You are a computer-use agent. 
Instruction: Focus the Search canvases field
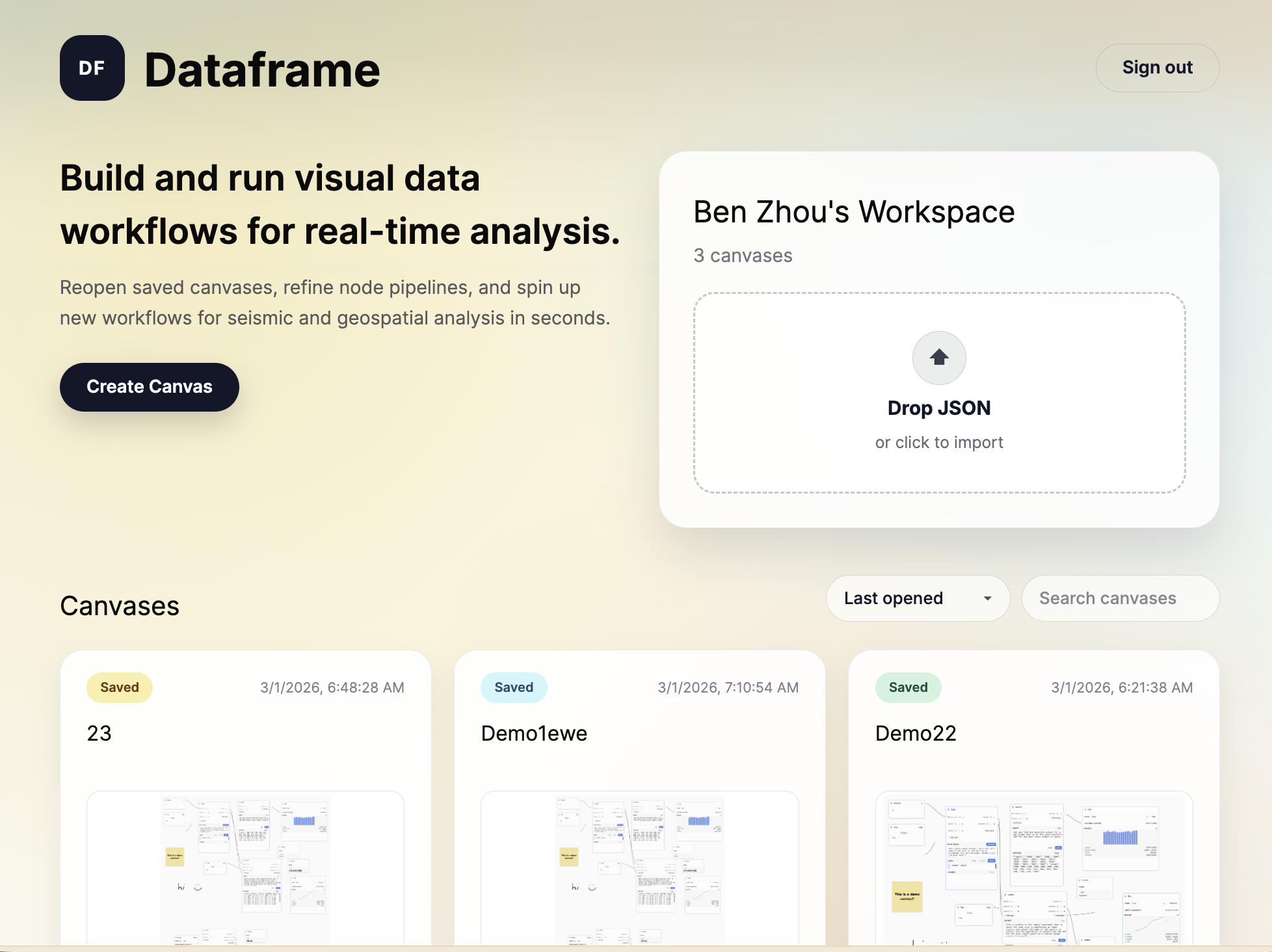tap(1120, 598)
